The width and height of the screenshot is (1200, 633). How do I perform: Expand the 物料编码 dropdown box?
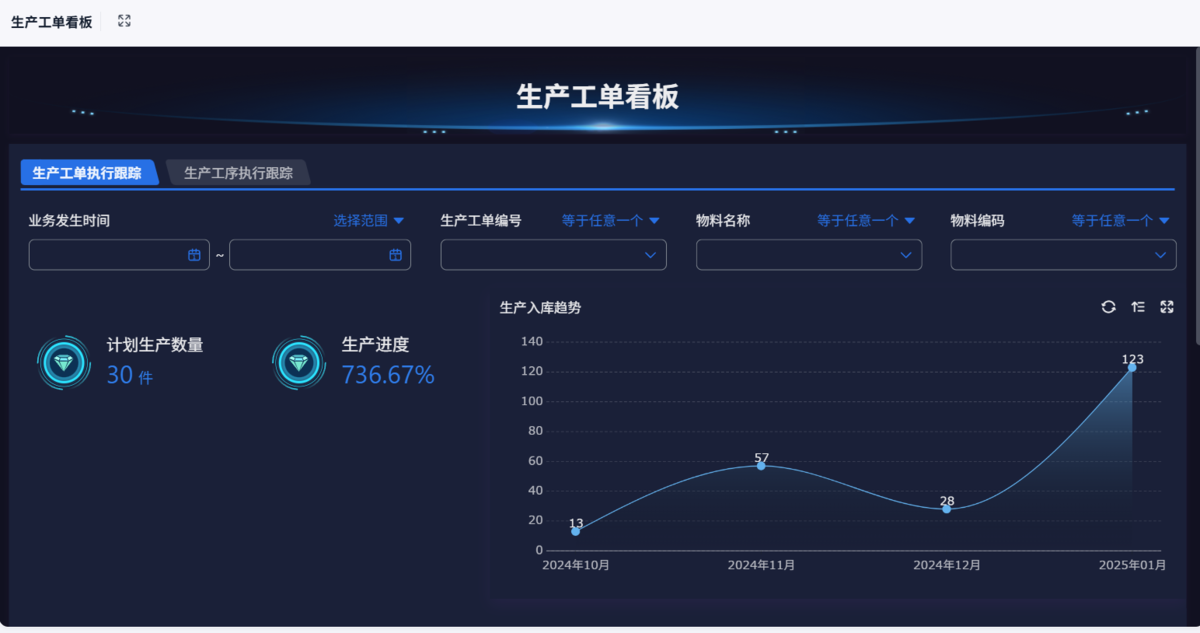[1062, 255]
